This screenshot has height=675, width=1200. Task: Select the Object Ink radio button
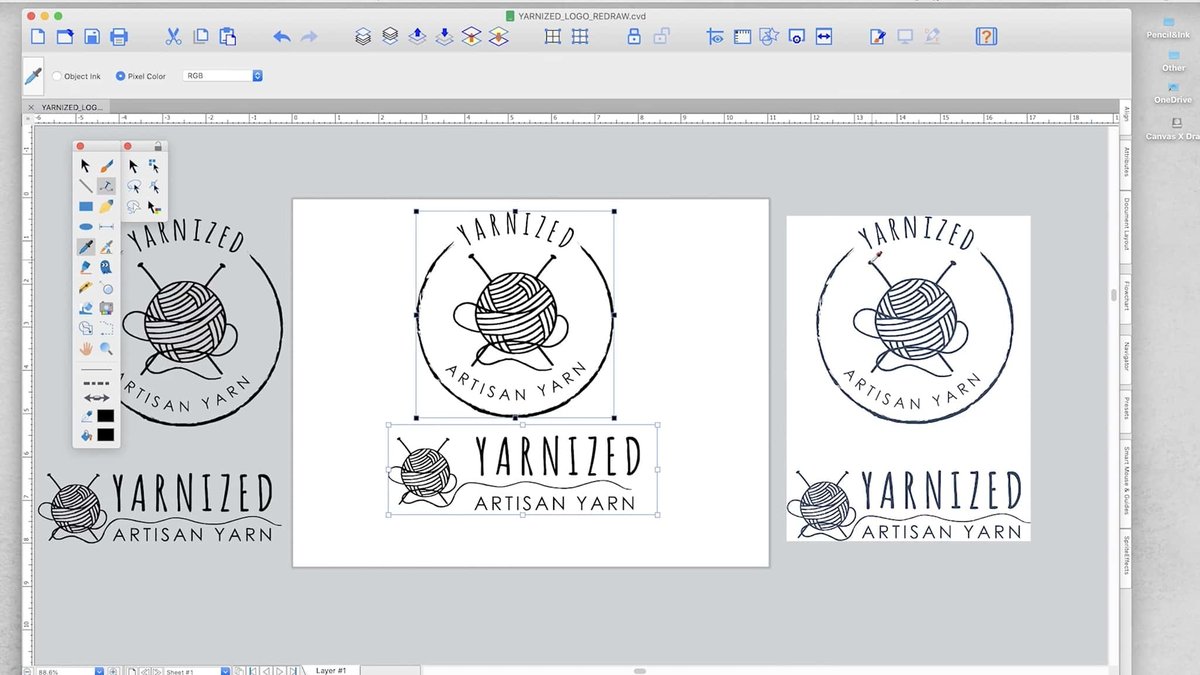pyautogui.click(x=57, y=76)
